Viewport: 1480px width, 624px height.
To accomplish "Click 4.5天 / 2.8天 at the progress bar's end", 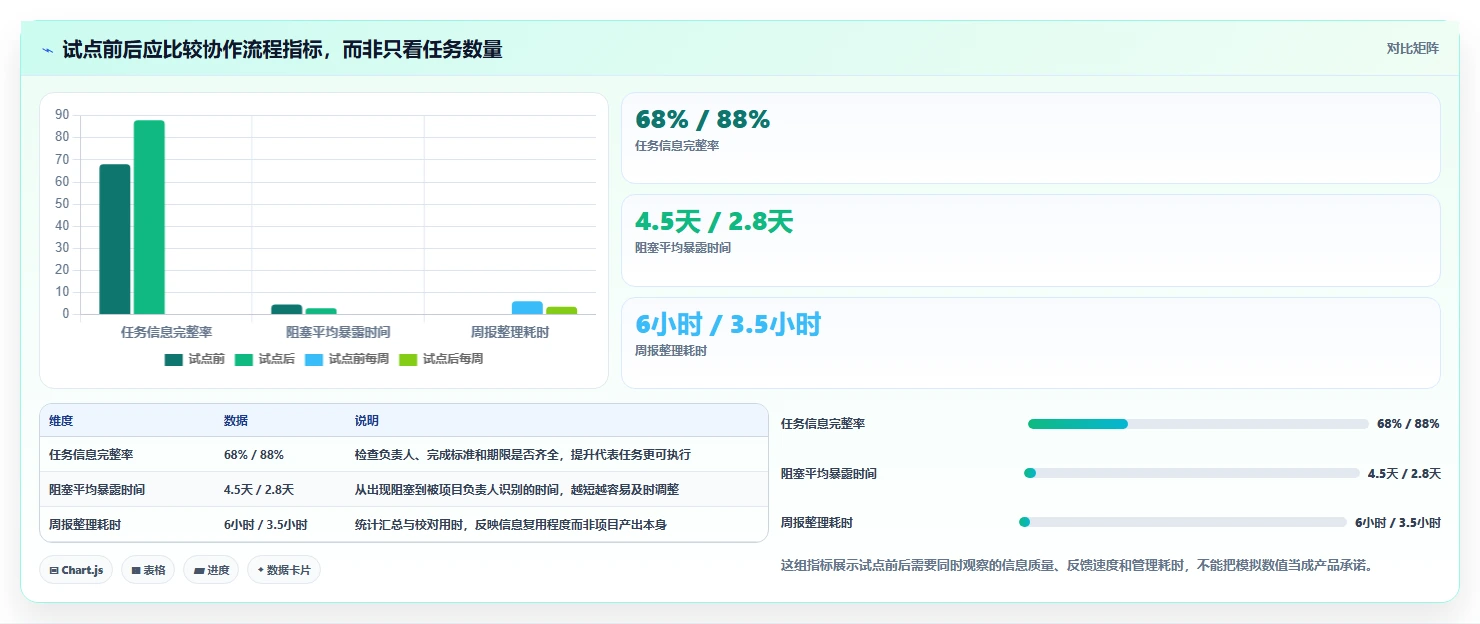I will click(x=1404, y=474).
